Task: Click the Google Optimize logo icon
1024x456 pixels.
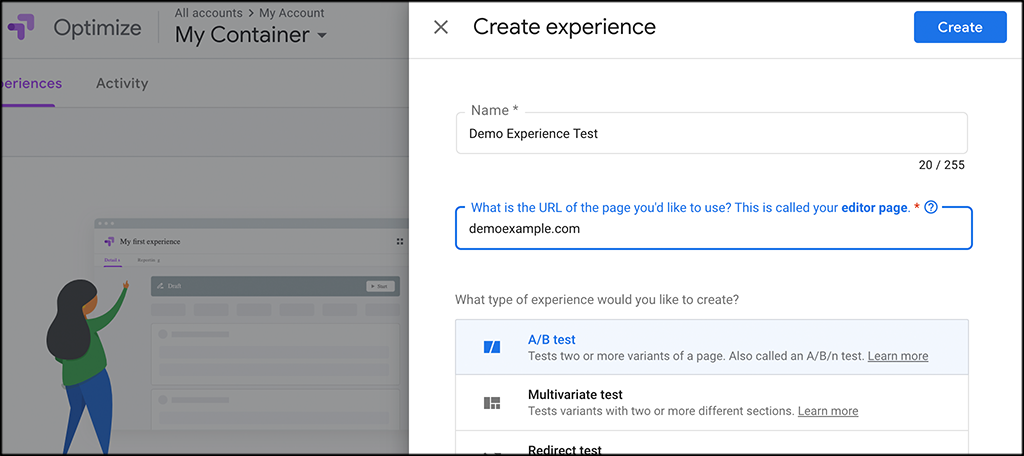Action: [x=21, y=27]
